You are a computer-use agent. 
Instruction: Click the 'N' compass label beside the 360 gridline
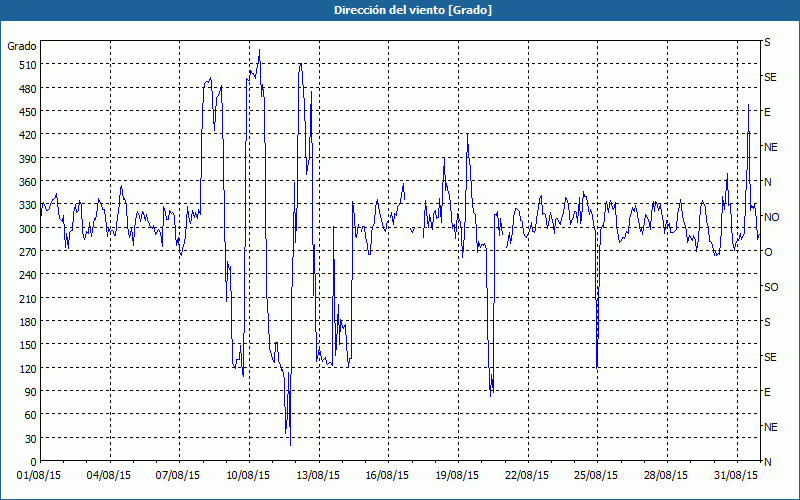(768, 182)
